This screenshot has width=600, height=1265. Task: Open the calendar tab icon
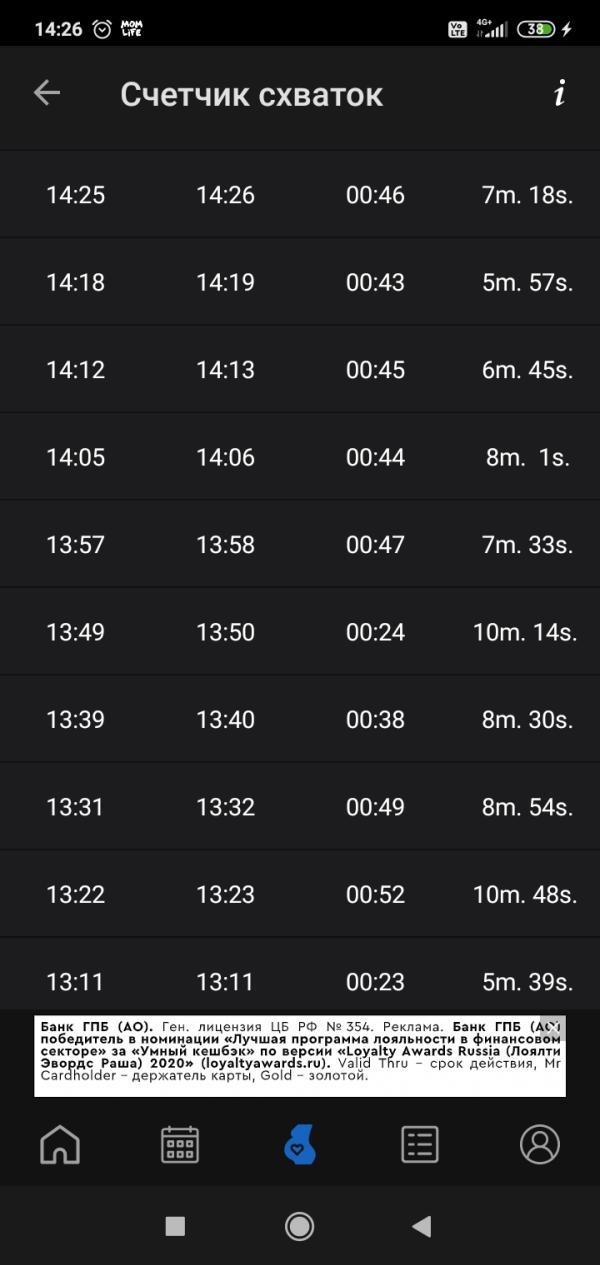(x=180, y=1144)
